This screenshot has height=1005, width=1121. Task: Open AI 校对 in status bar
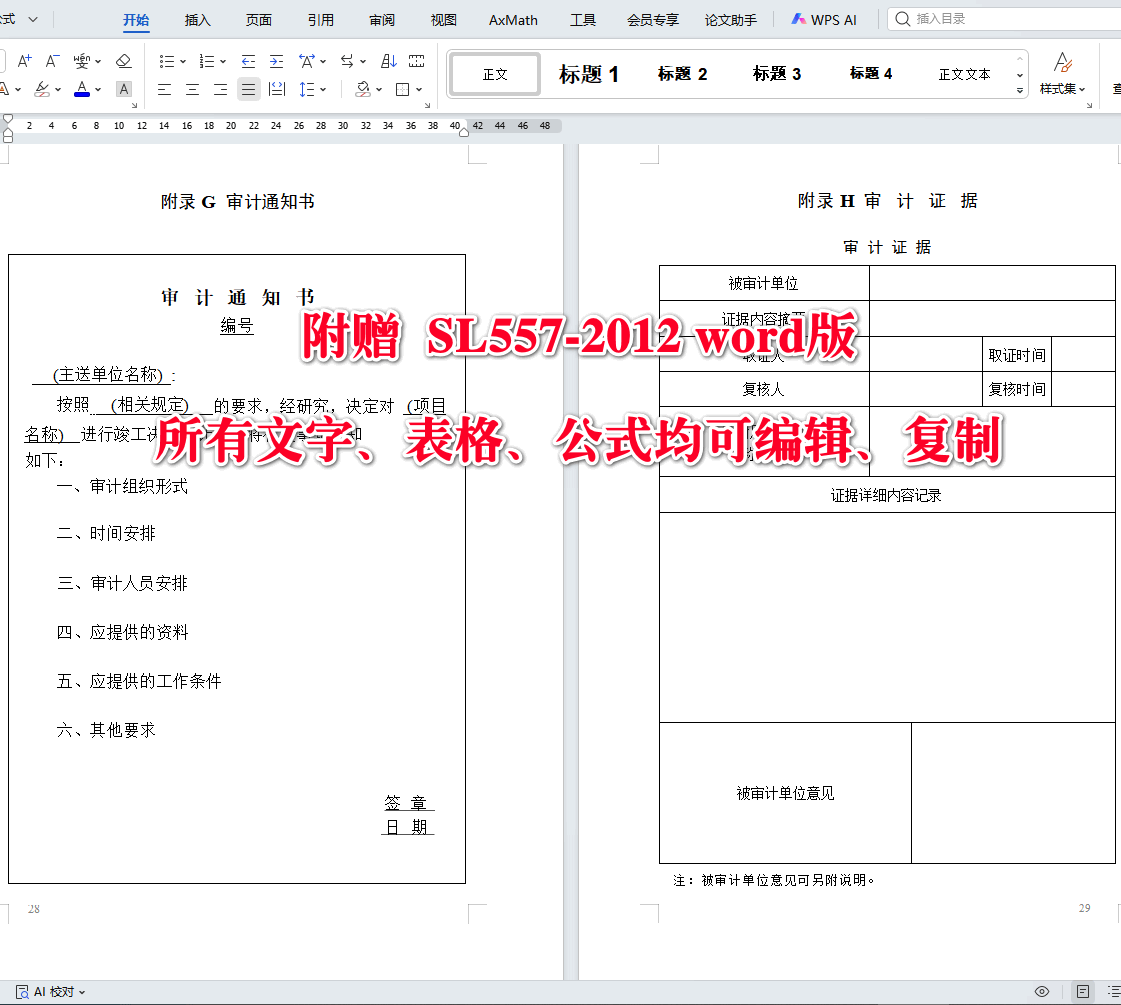pos(50,991)
